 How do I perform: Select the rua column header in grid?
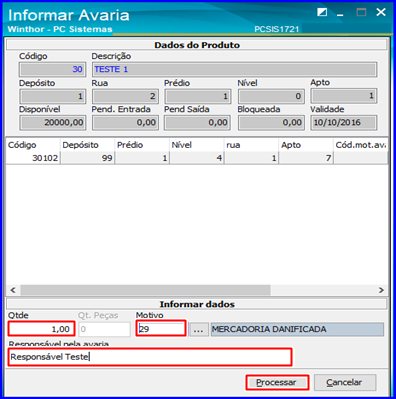(251, 145)
